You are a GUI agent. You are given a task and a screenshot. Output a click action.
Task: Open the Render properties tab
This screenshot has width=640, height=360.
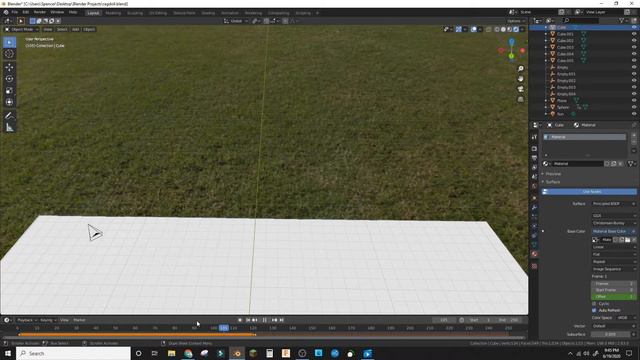[534, 149]
